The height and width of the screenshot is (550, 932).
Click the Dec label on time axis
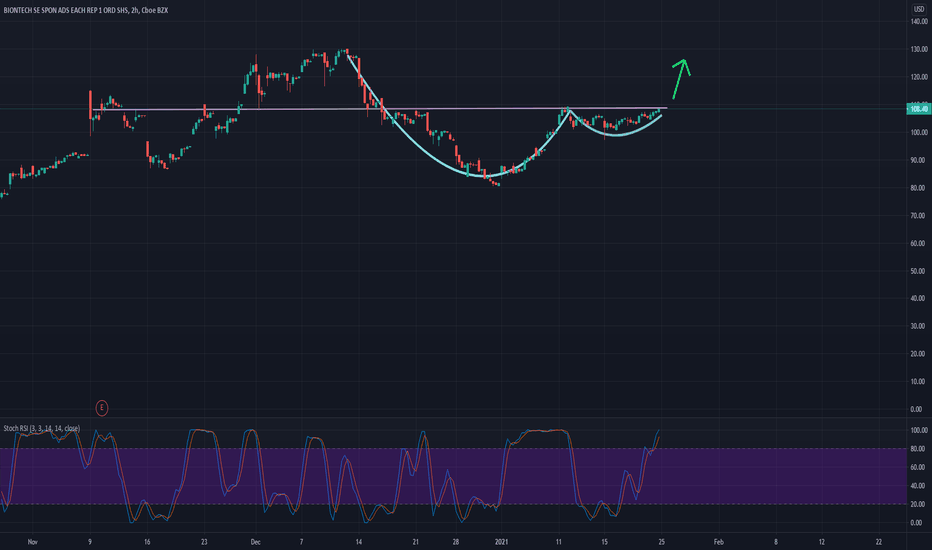(256, 542)
